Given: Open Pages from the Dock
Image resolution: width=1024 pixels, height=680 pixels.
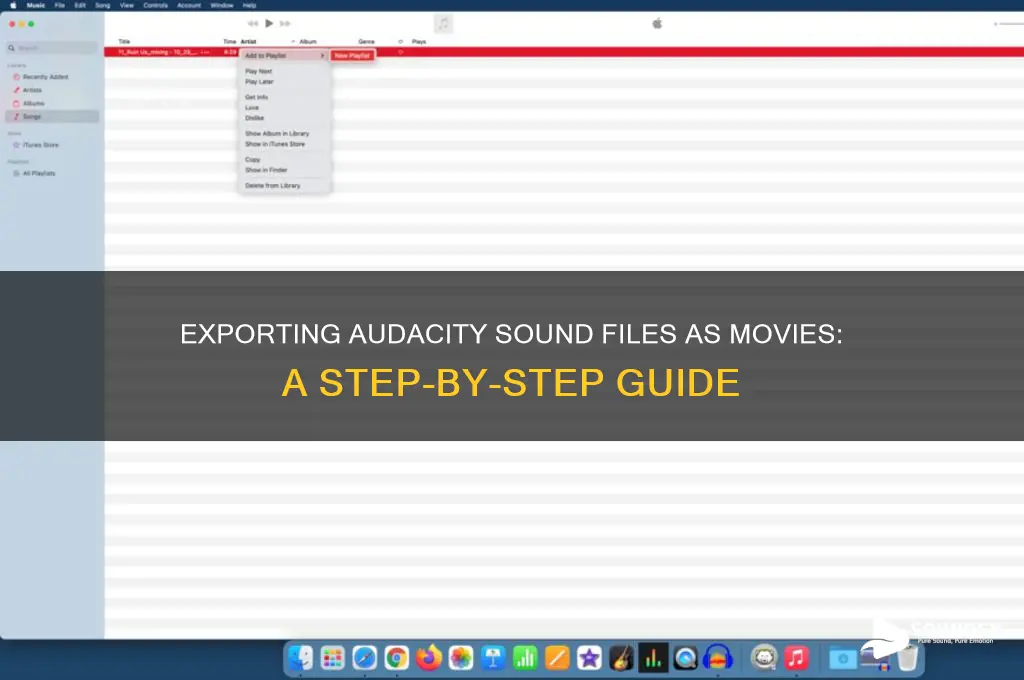Looking at the screenshot, I should click(x=557, y=658).
